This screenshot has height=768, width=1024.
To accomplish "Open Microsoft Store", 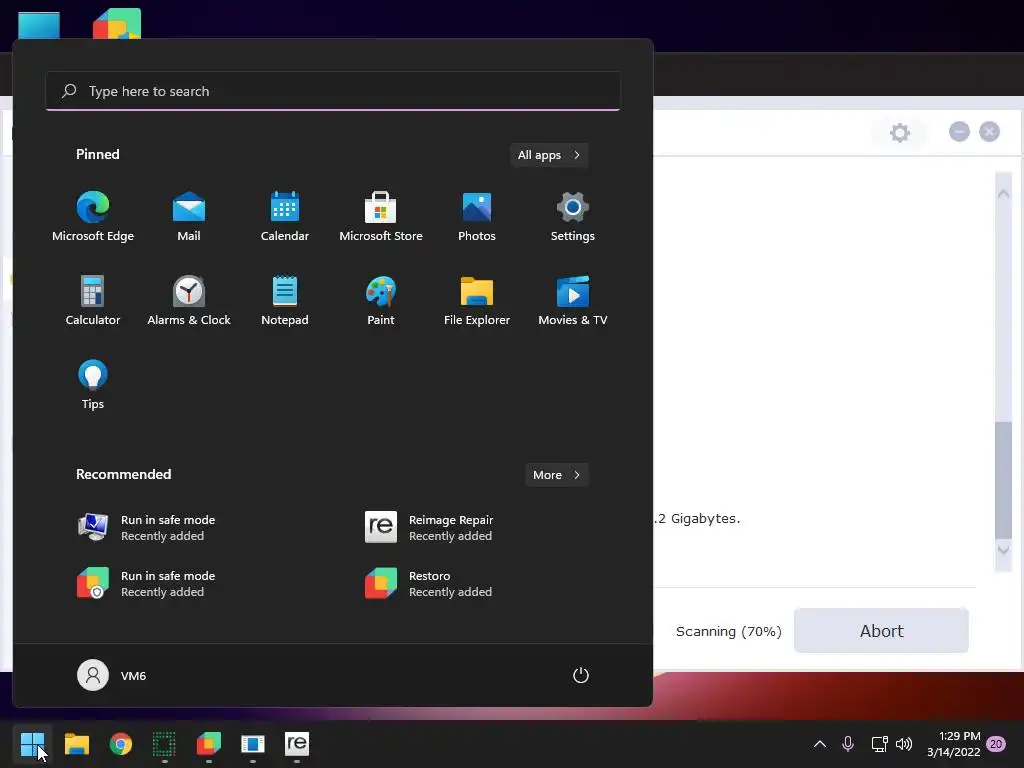I will [381, 217].
